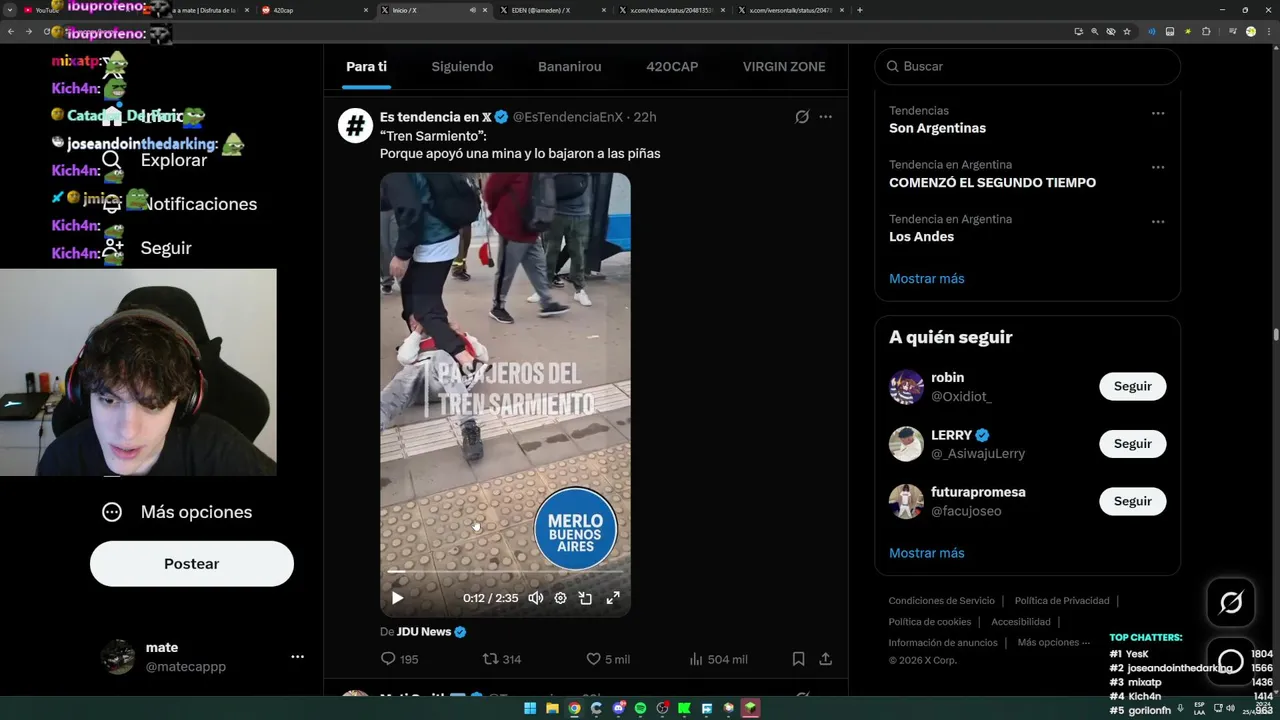
Task: Follow LERRY @_AsiwajuLerry
Action: click(x=1132, y=444)
